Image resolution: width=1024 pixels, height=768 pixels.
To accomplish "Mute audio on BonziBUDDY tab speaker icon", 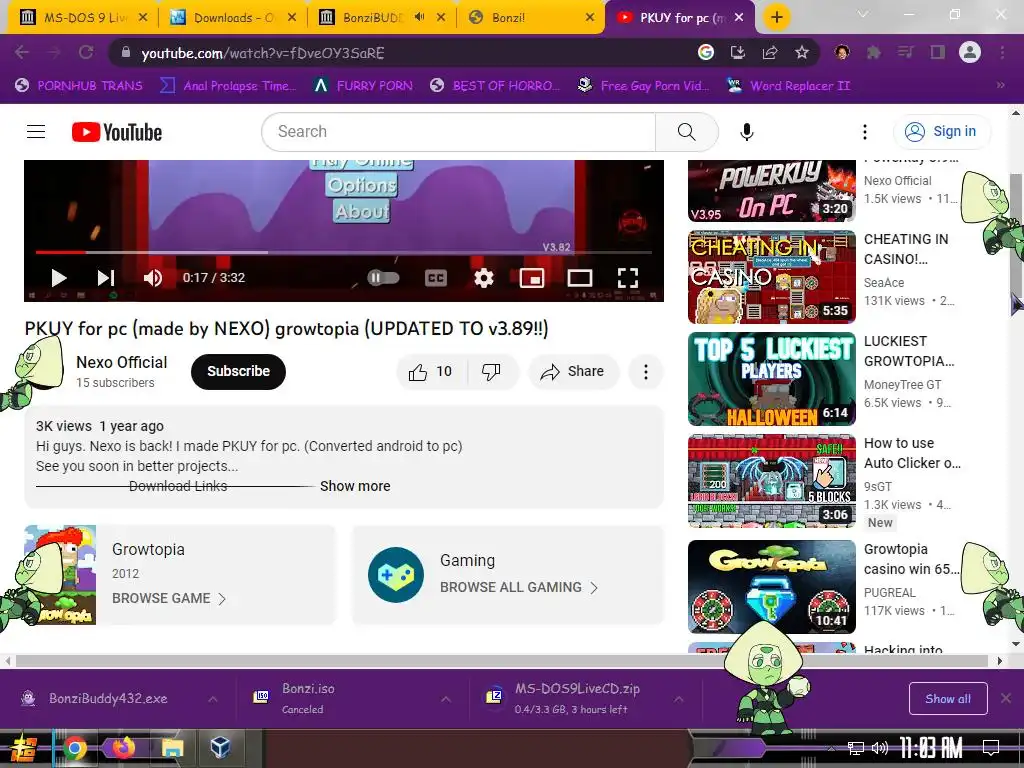I will click(419, 18).
